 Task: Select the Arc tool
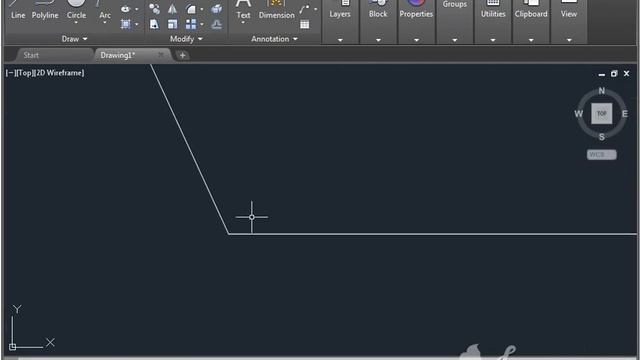105,10
